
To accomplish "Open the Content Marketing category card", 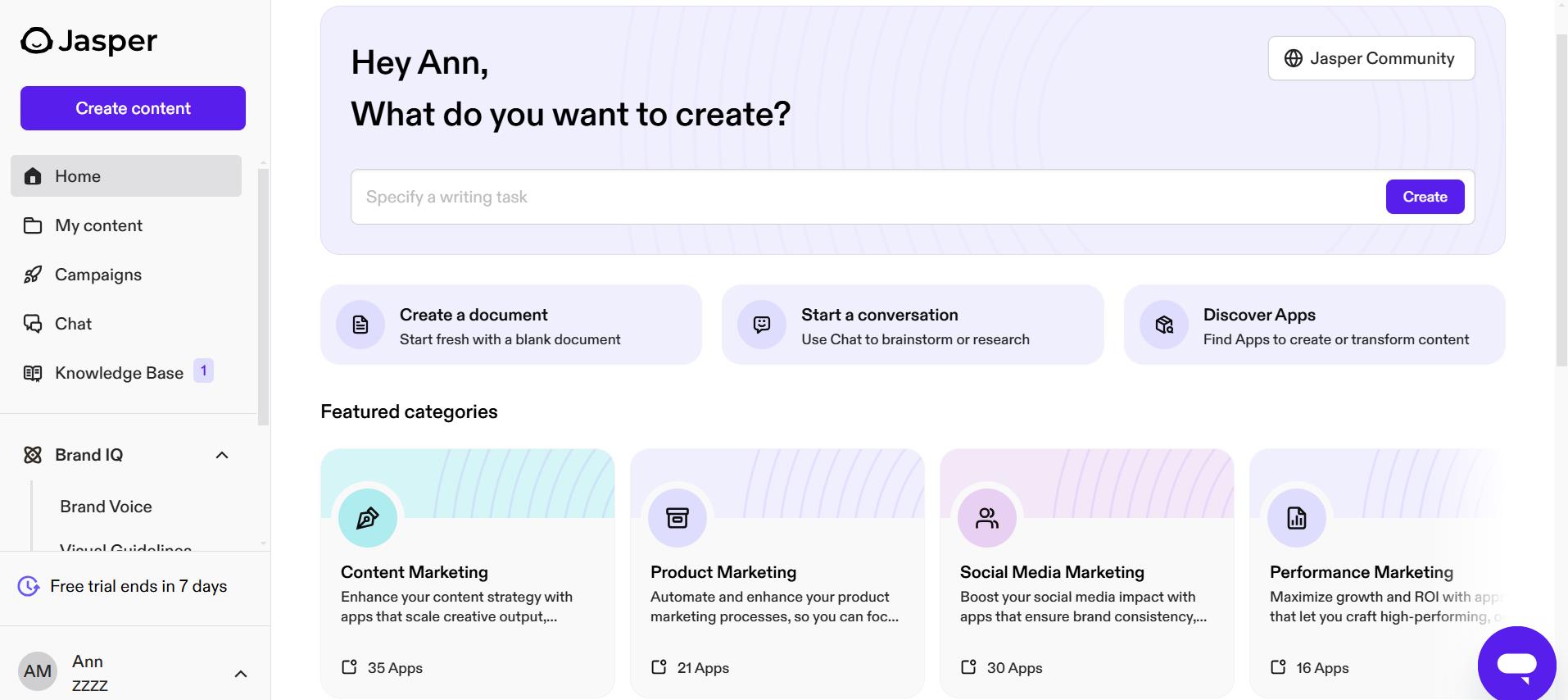I will click(468, 573).
